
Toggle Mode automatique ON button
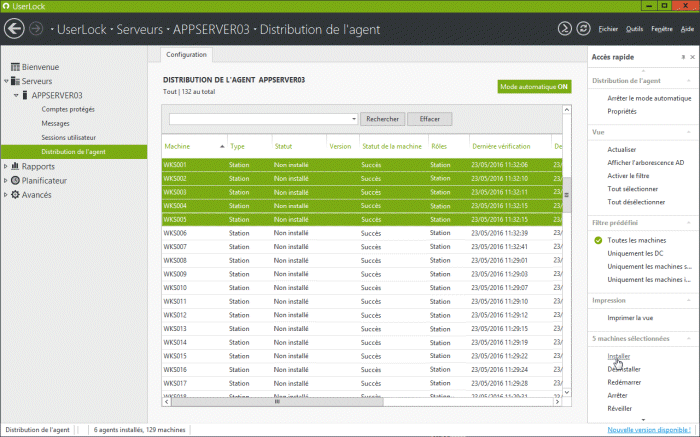tap(534, 87)
